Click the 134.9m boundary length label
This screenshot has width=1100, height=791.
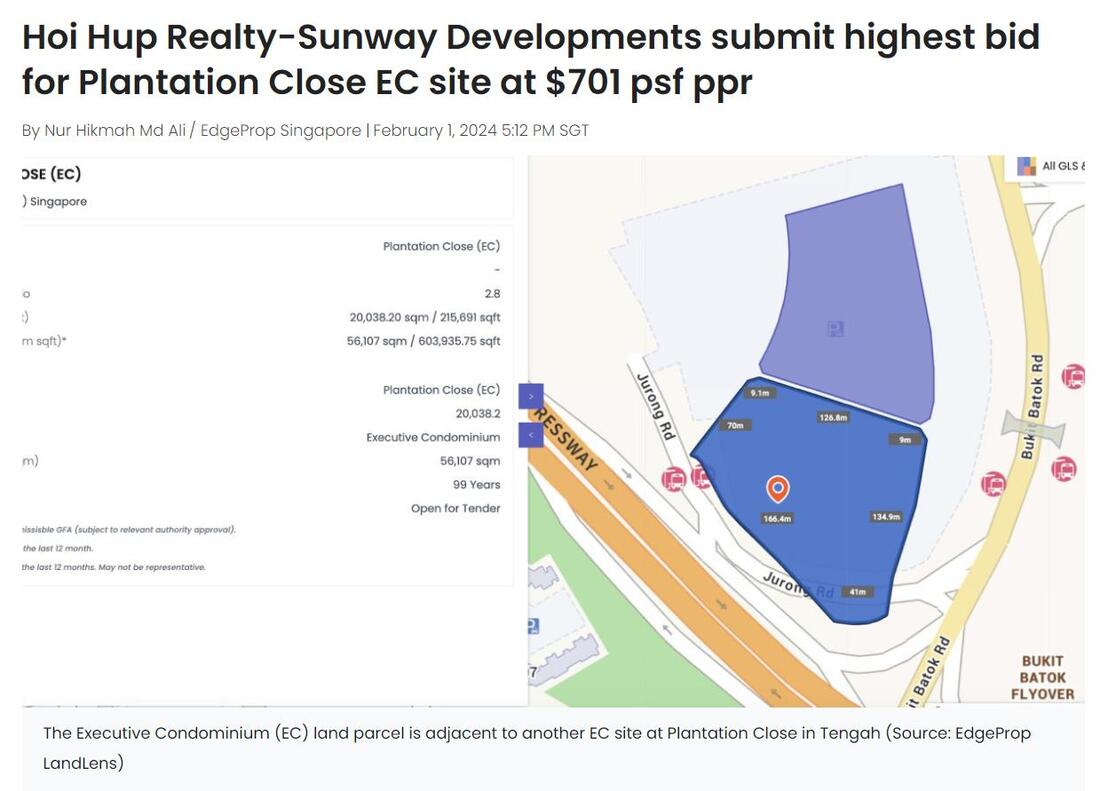885,516
